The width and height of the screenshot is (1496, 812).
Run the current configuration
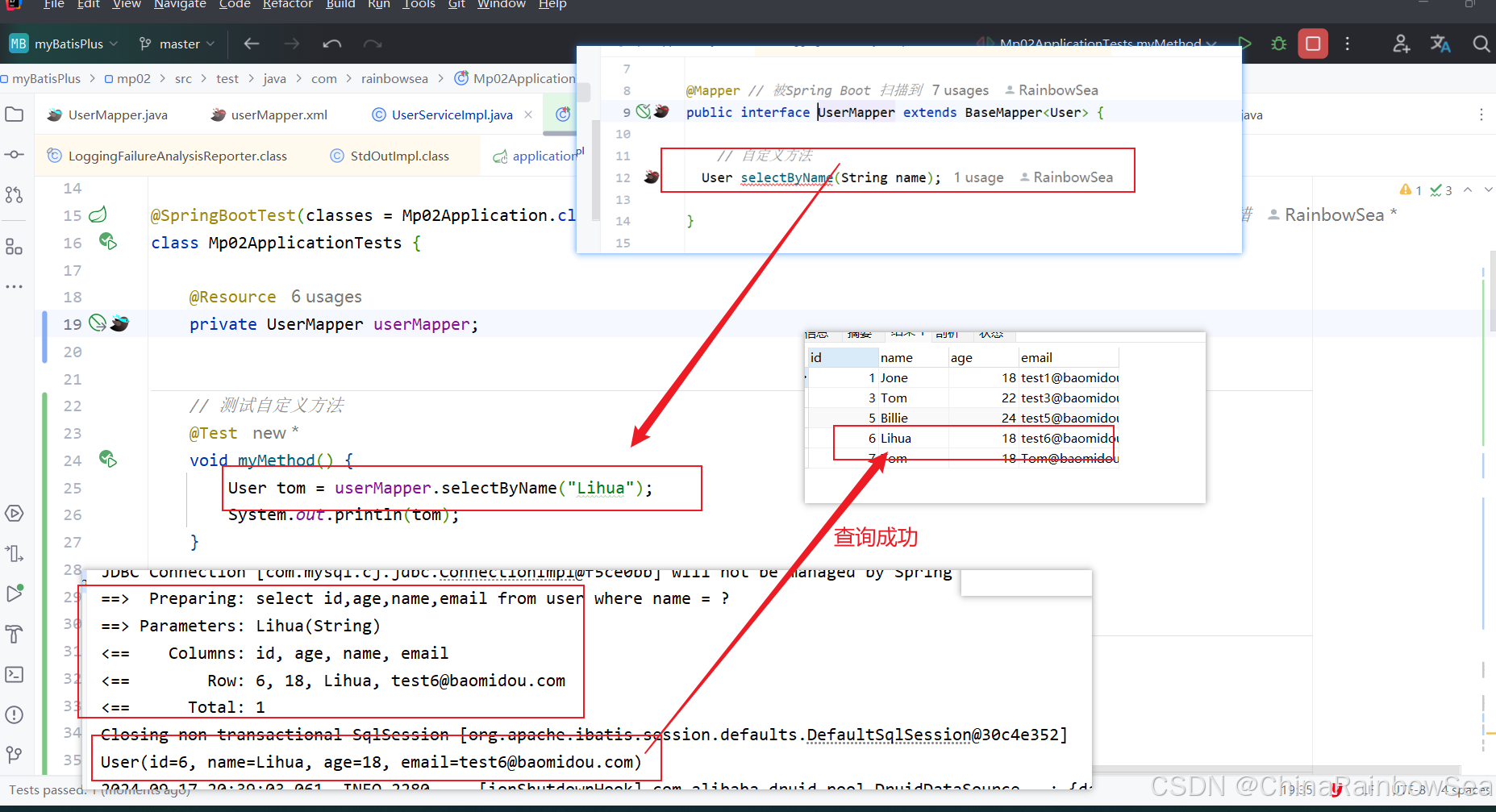point(1245,44)
